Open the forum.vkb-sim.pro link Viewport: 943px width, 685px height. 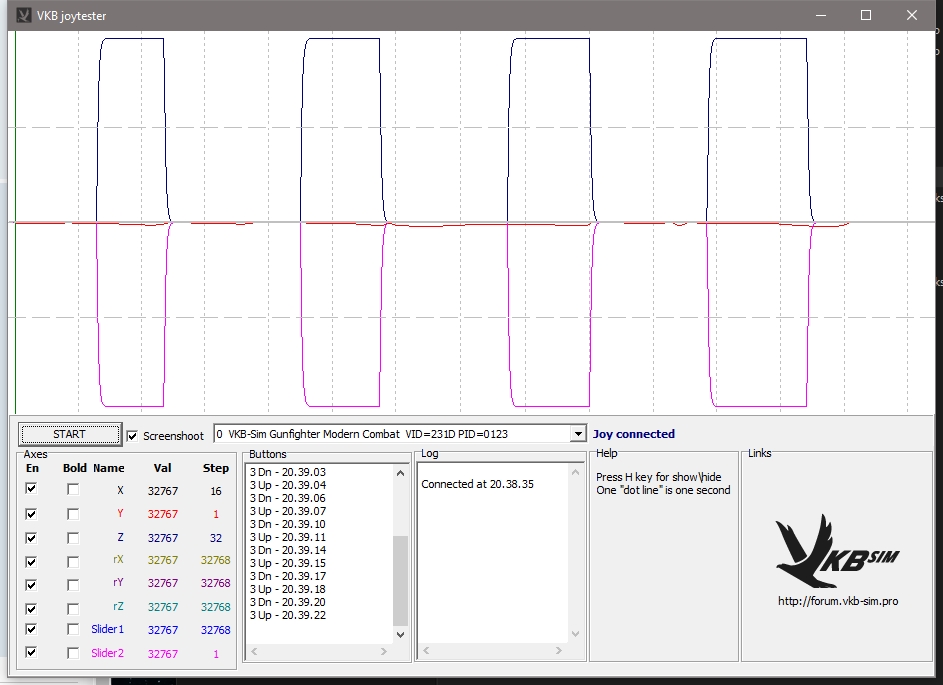click(x=838, y=601)
